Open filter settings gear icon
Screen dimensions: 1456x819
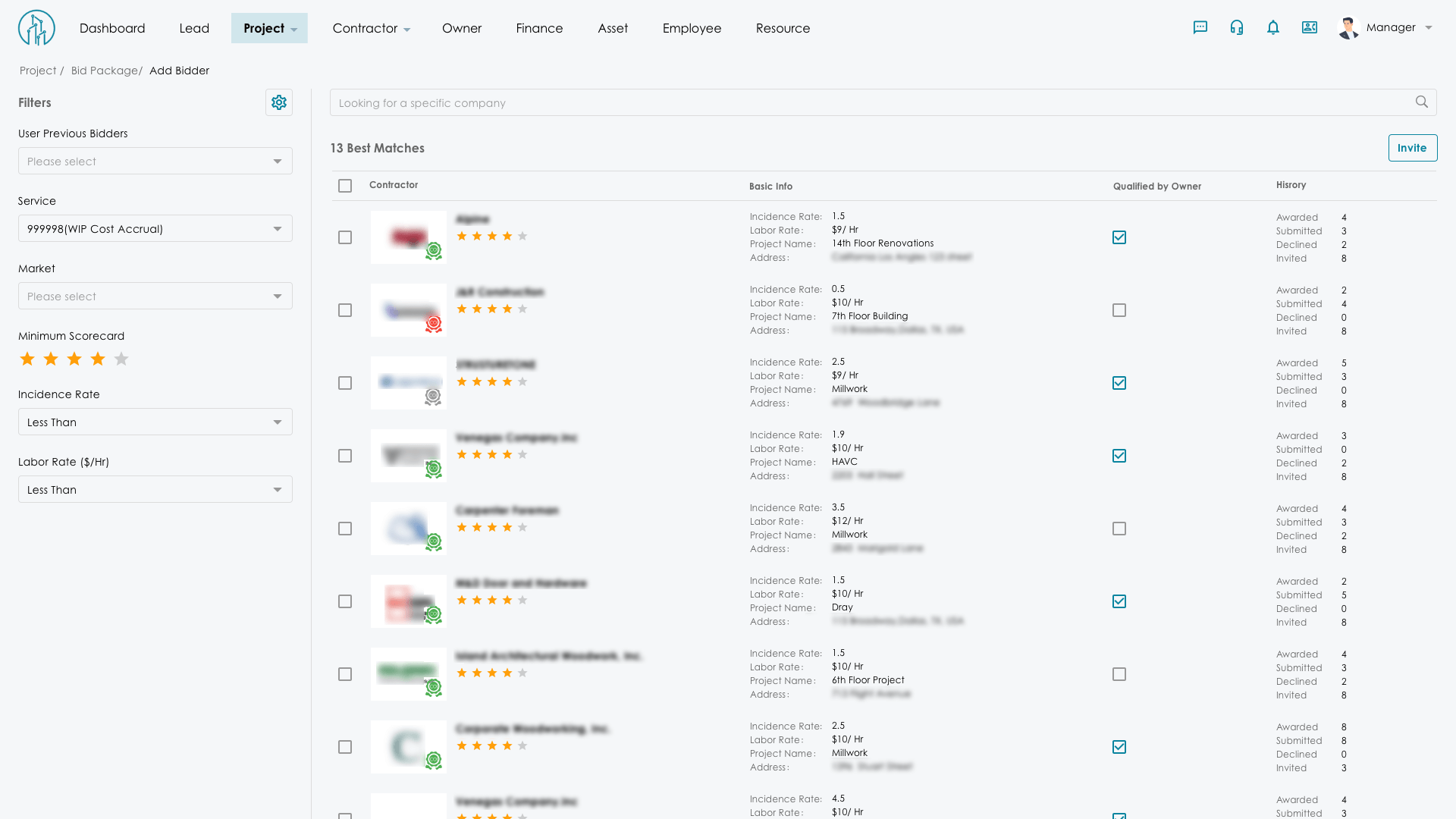coord(279,102)
